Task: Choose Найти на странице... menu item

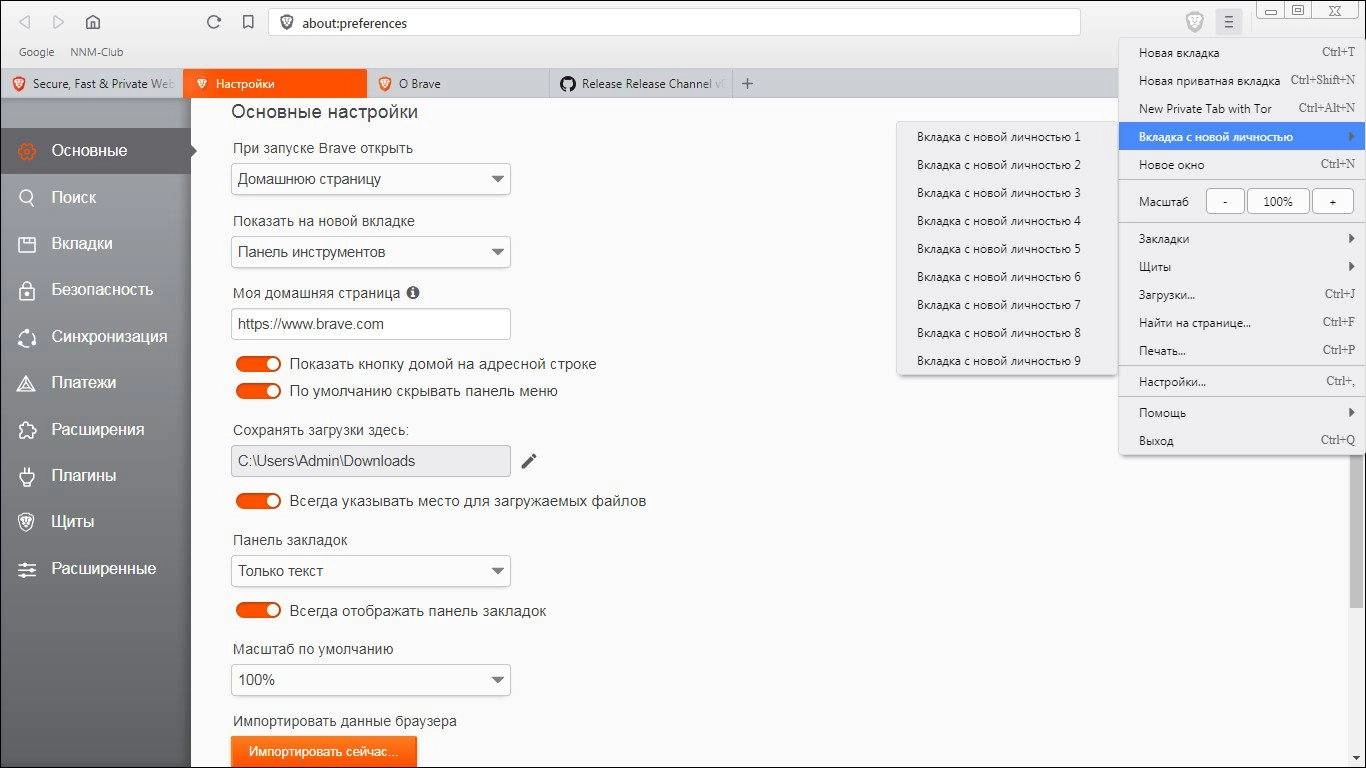Action: click(1242, 323)
